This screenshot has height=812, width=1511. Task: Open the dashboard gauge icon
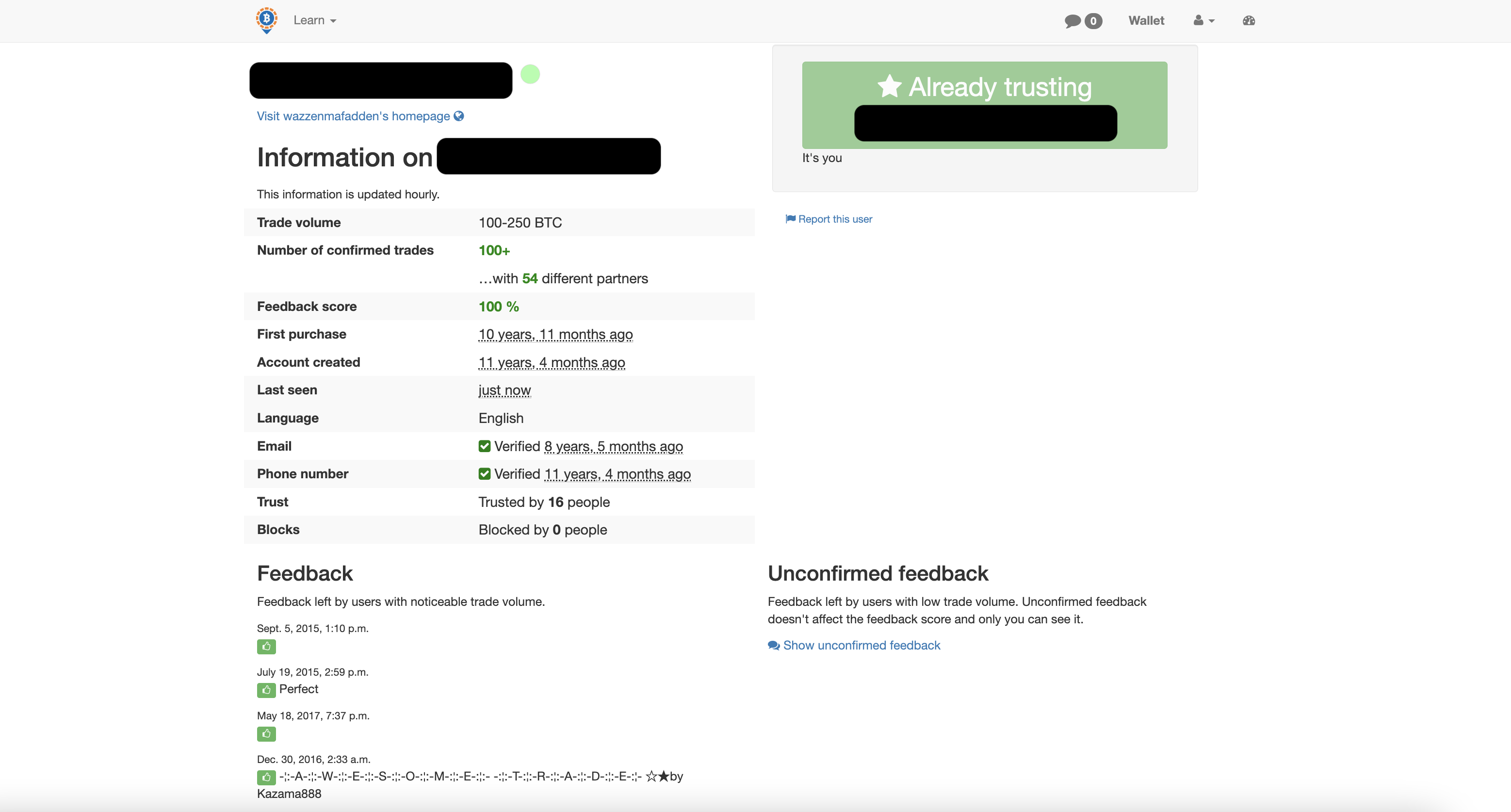coord(1249,20)
